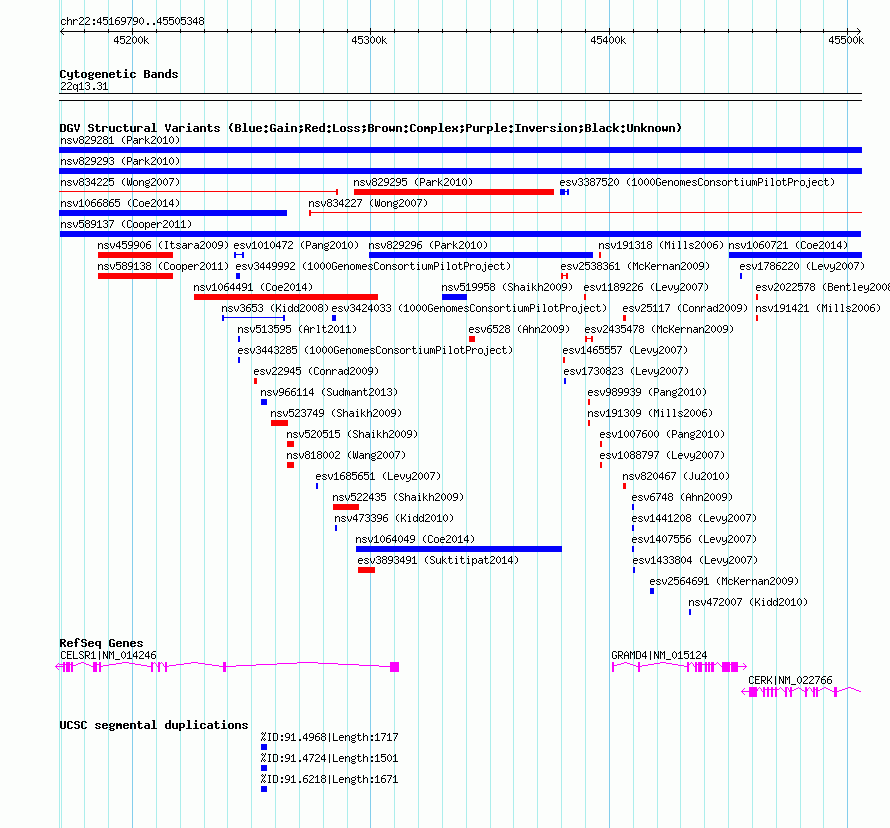Open the nsv191421 (Mills2006) variant
This screenshot has height=828, width=890.
point(817,308)
